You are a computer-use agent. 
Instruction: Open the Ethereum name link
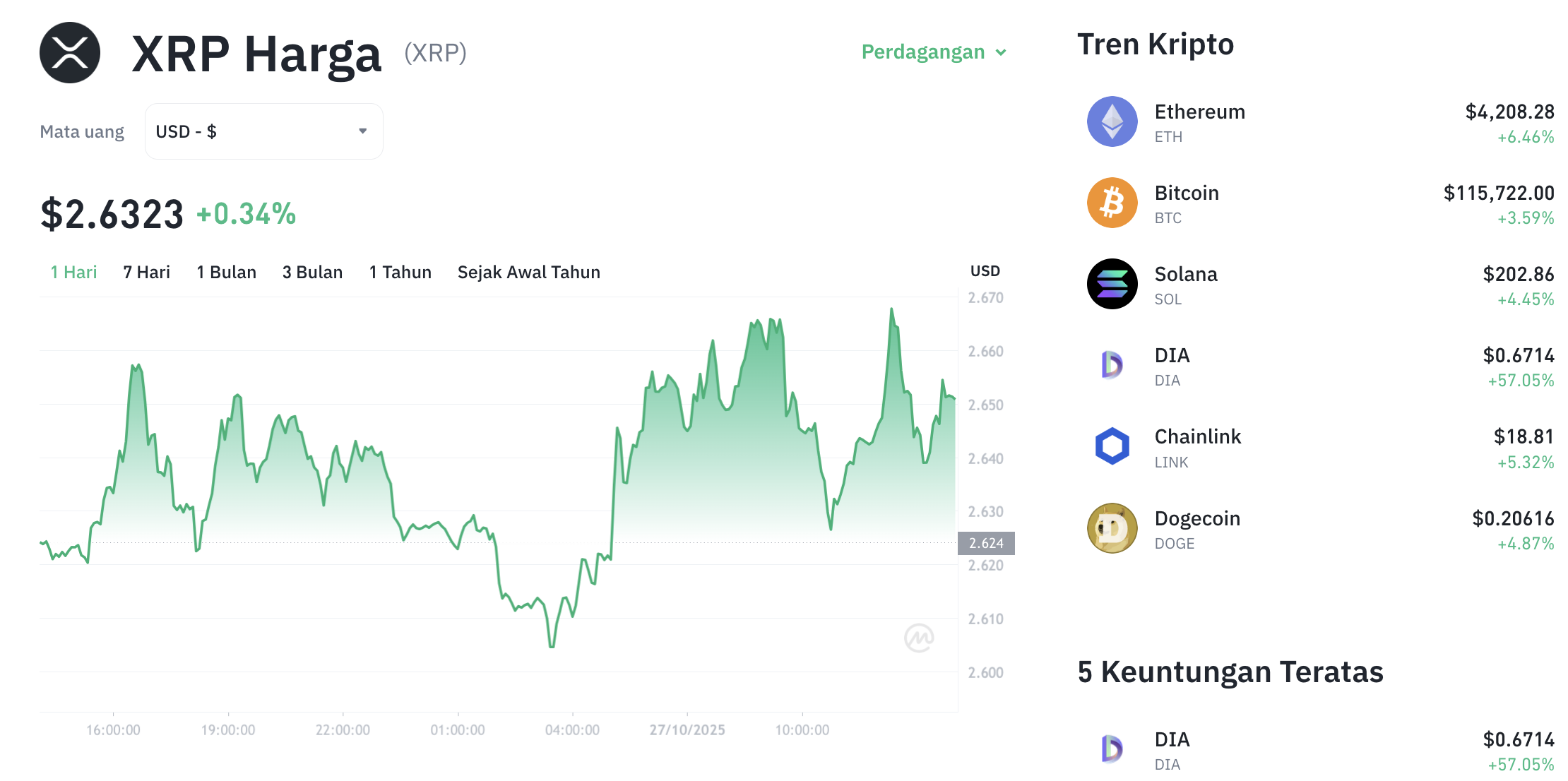click(x=1199, y=112)
